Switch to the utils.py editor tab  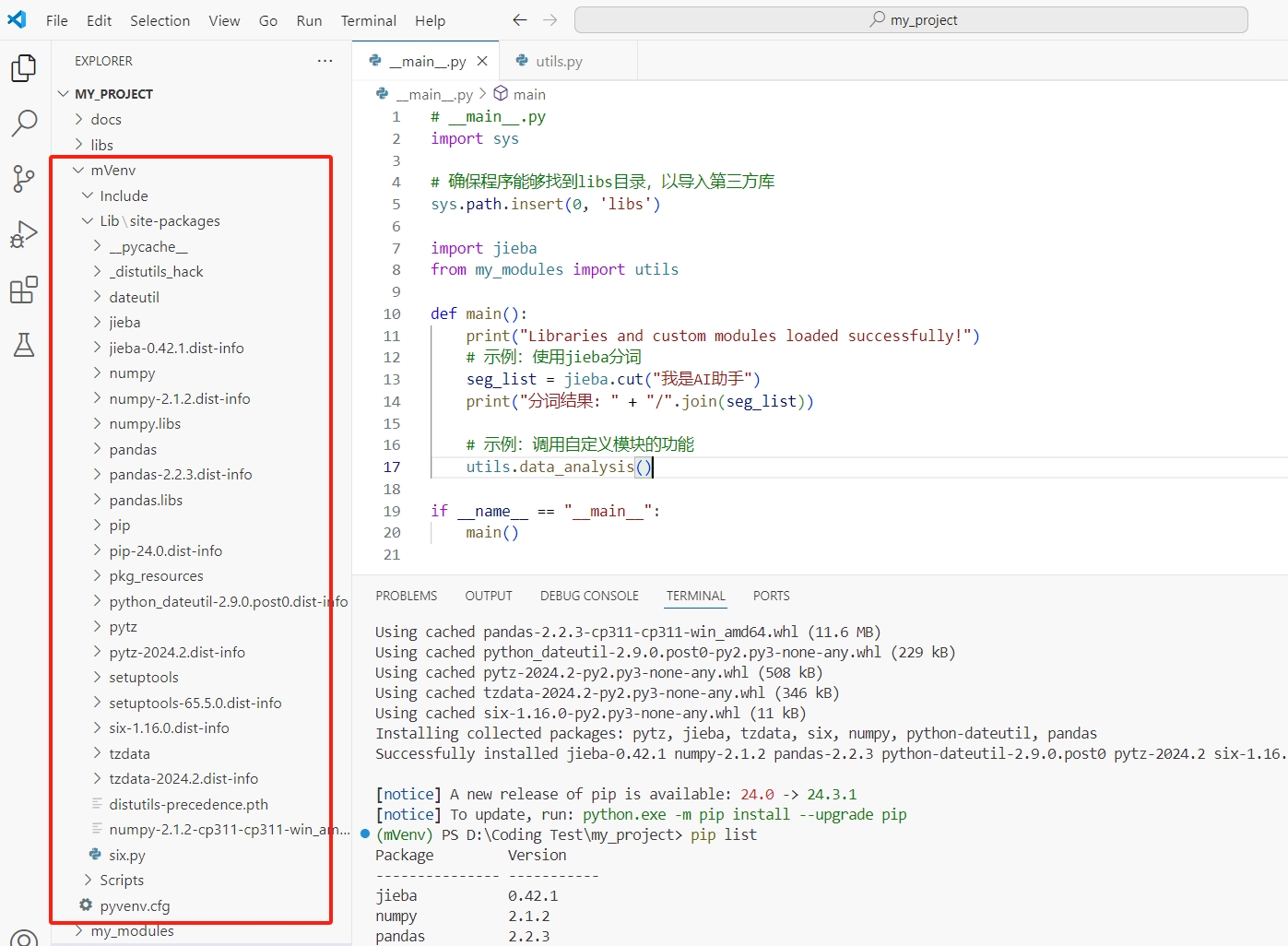(x=568, y=61)
